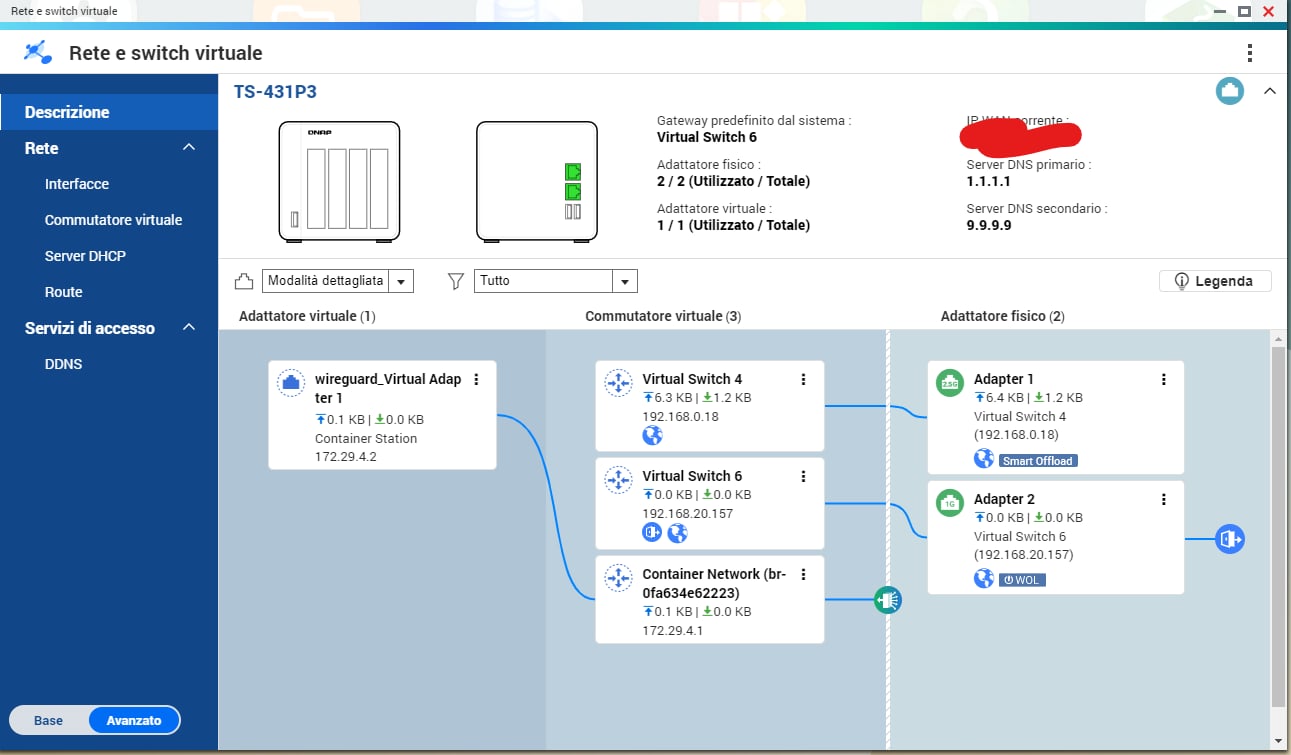Image resolution: width=1291 pixels, height=755 pixels.
Task: Click the Virtual Switch 6 switch icon
Action: (619, 479)
